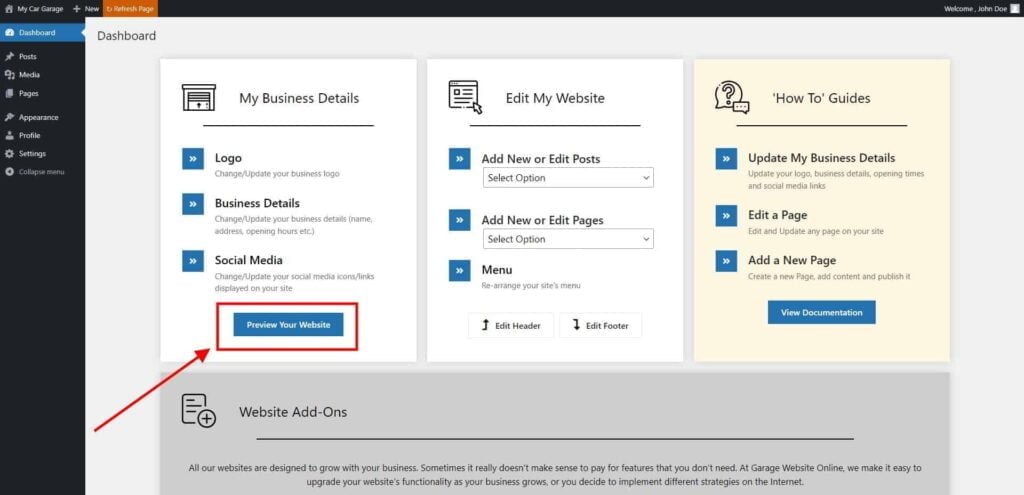Open the Add New or Edit Posts dropdown
This screenshot has width=1024, height=495.
tap(567, 178)
